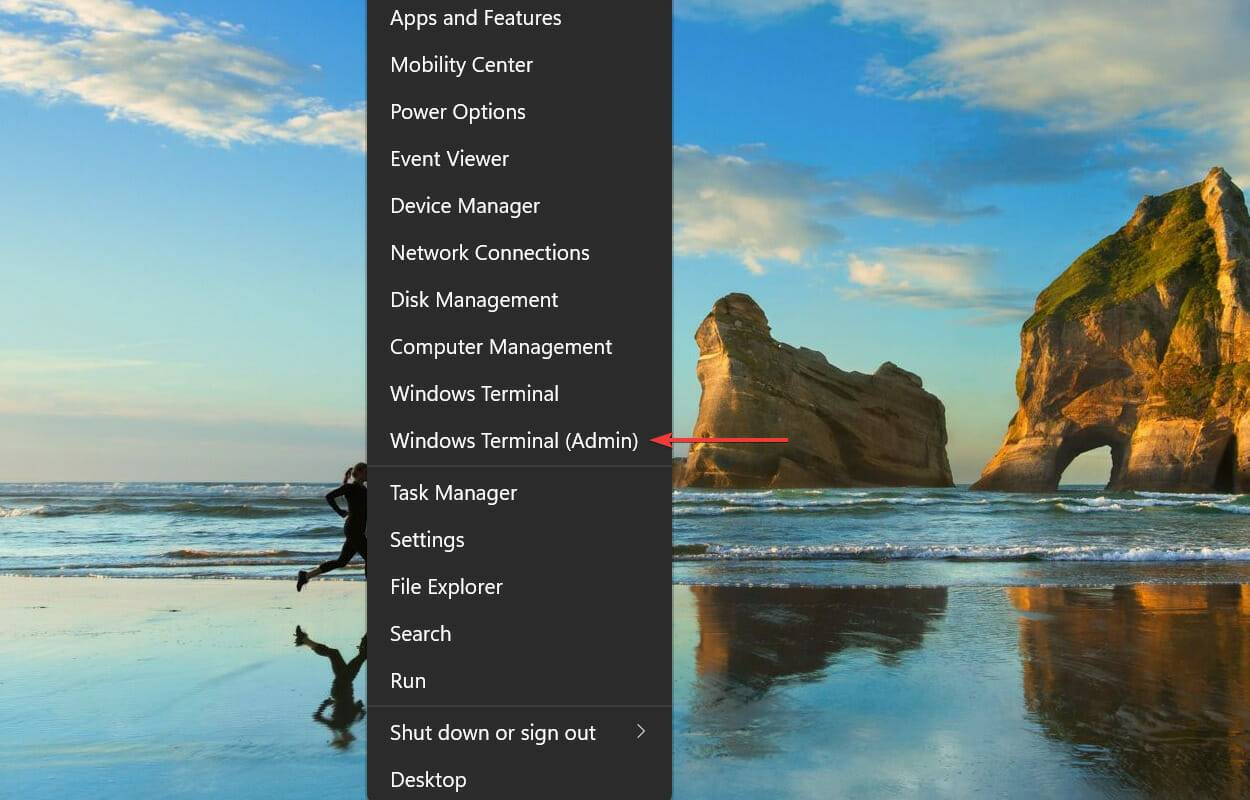Launch Computer Management
The width and height of the screenshot is (1250, 800).
[500, 346]
